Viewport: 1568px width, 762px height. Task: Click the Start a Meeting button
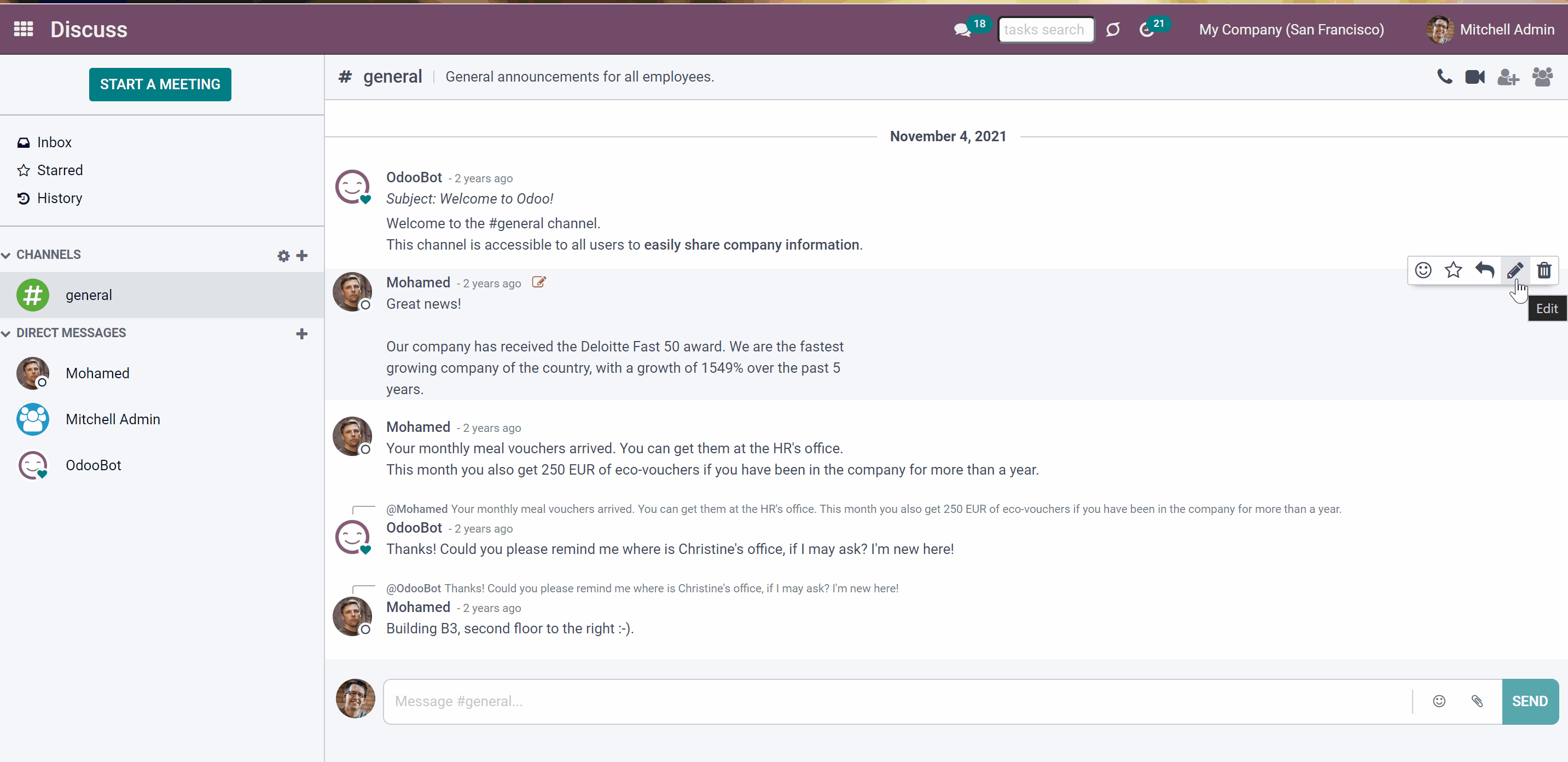(x=160, y=84)
